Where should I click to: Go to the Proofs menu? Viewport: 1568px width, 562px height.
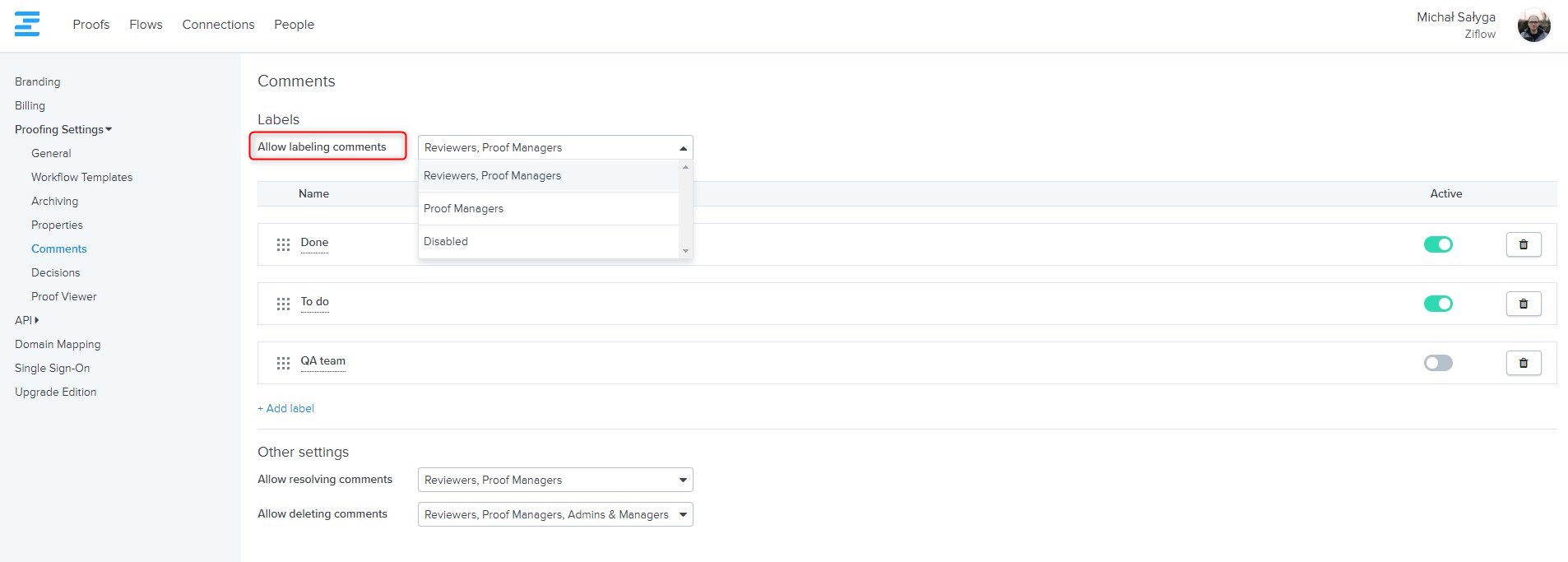(90, 25)
